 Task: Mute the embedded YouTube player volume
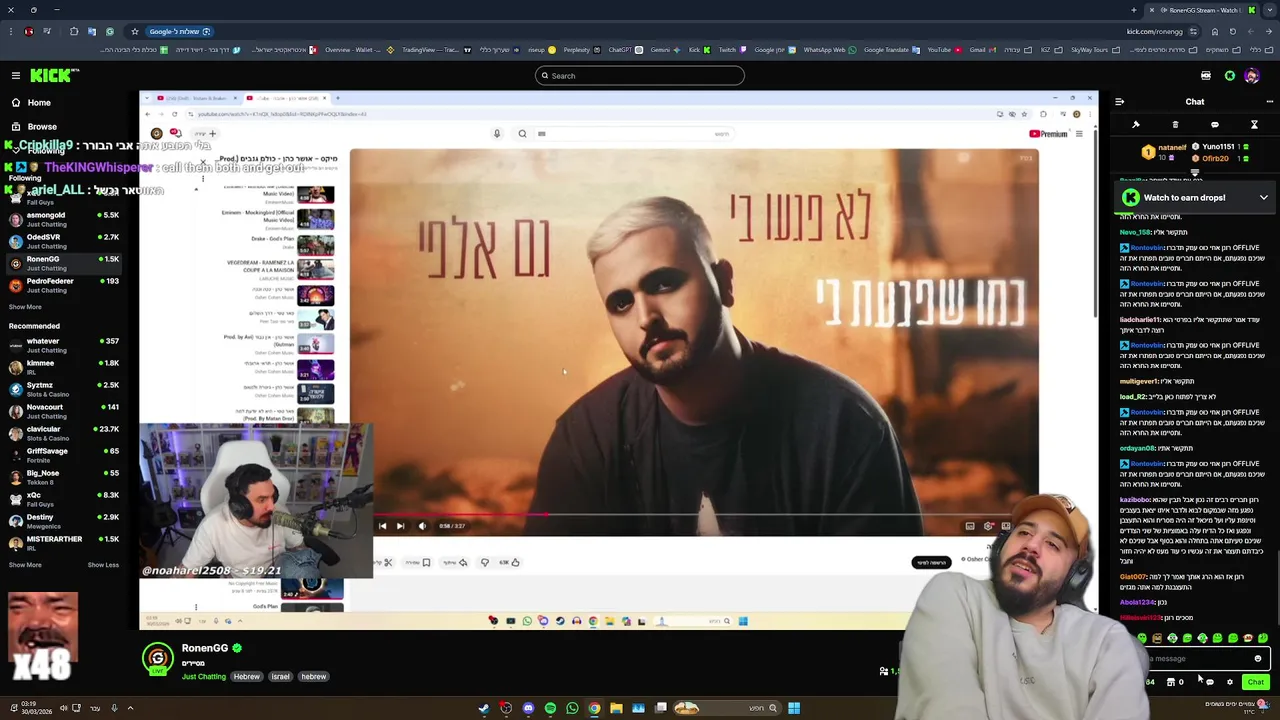[x=421, y=526]
